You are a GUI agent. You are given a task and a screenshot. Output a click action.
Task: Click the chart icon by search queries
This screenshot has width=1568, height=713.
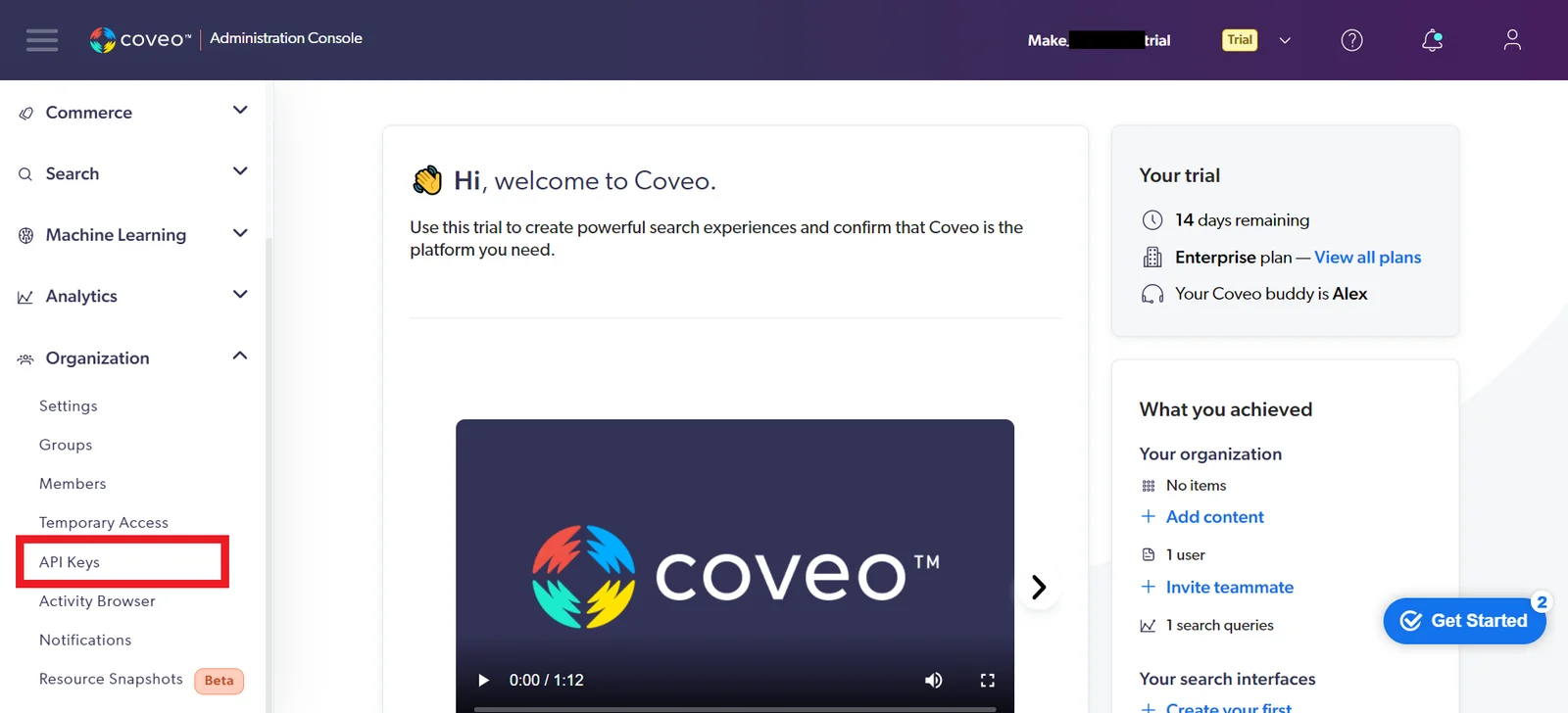[1149, 625]
